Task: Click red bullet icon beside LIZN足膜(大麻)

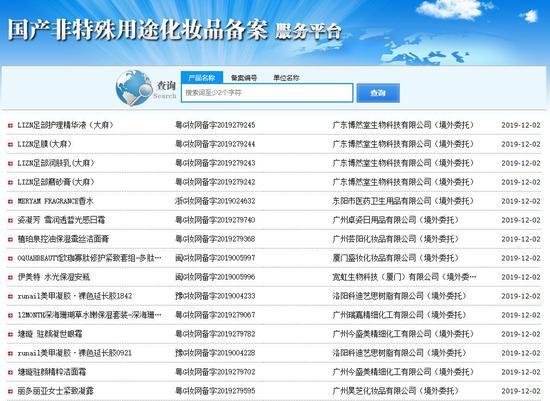Action: click(x=11, y=144)
